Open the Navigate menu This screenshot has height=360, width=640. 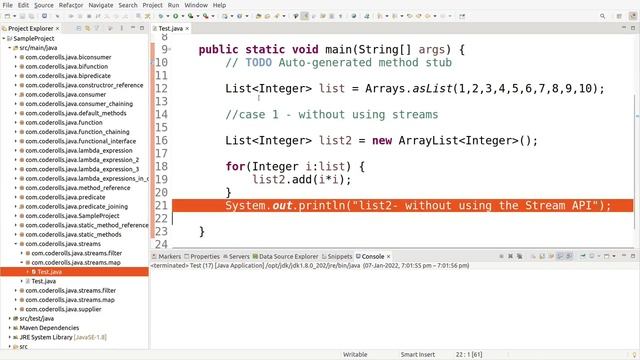(101, 5)
